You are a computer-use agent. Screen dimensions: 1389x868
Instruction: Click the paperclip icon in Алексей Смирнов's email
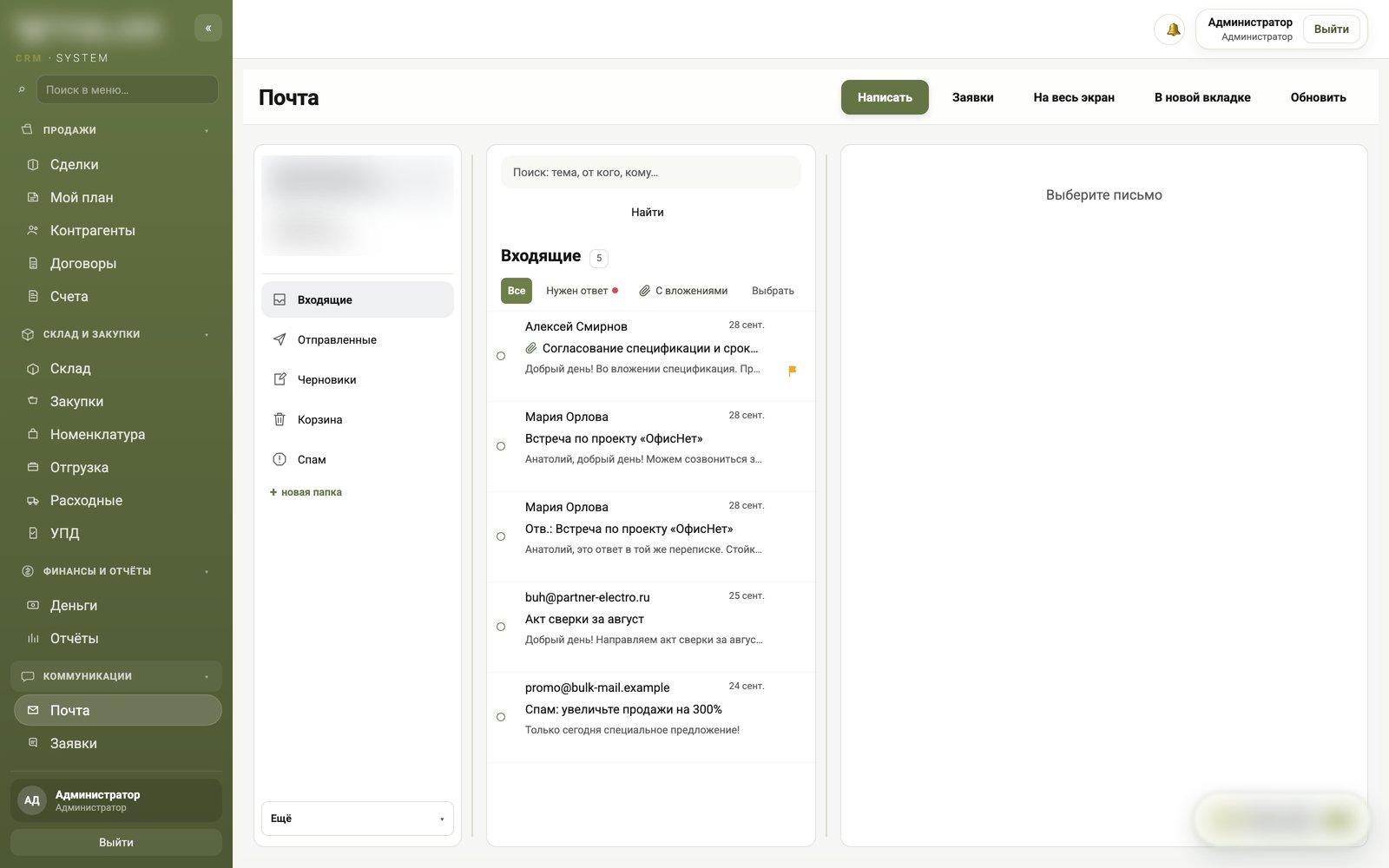(x=531, y=348)
